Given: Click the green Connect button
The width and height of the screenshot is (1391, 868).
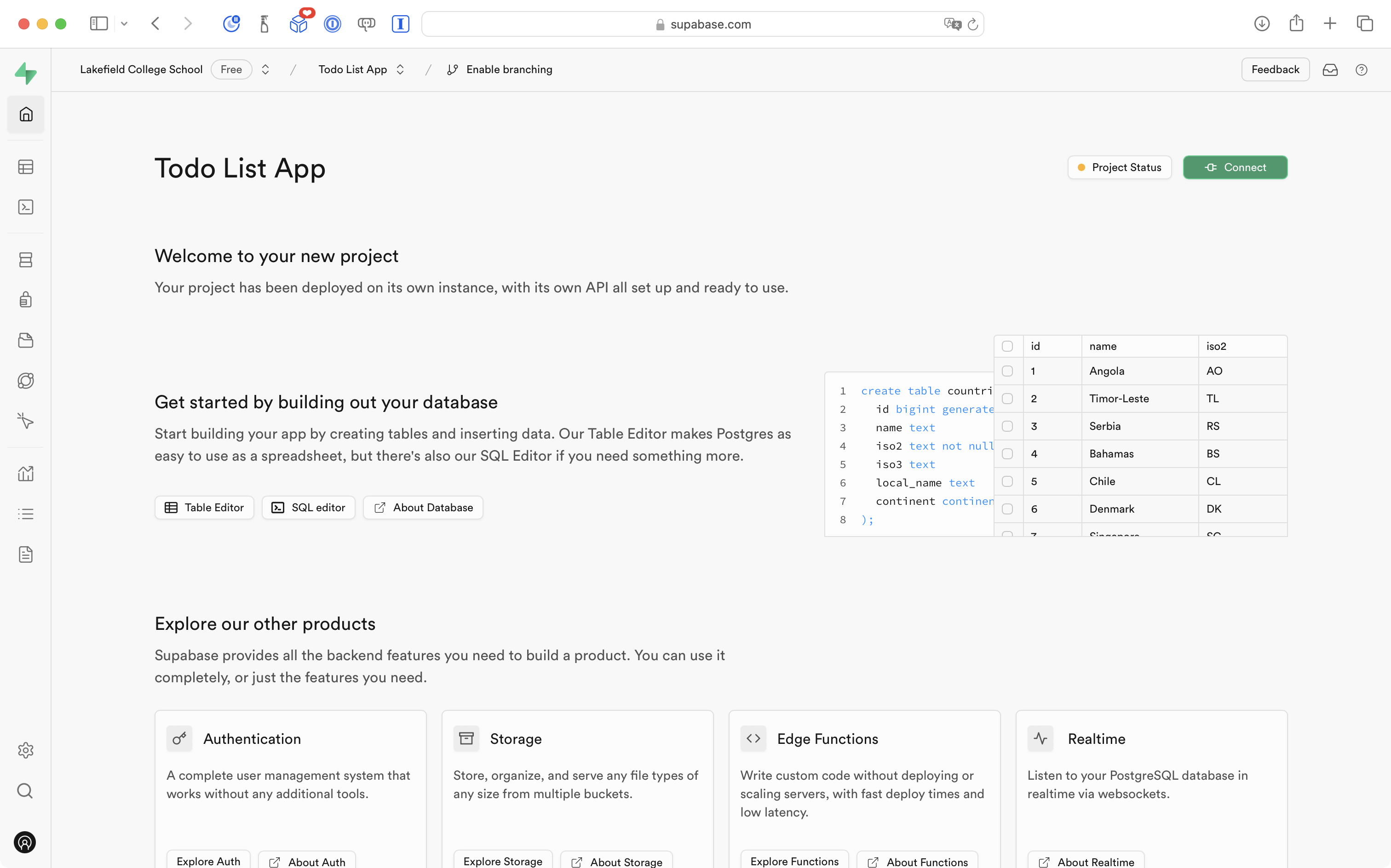Looking at the screenshot, I should [x=1235, y=168].
